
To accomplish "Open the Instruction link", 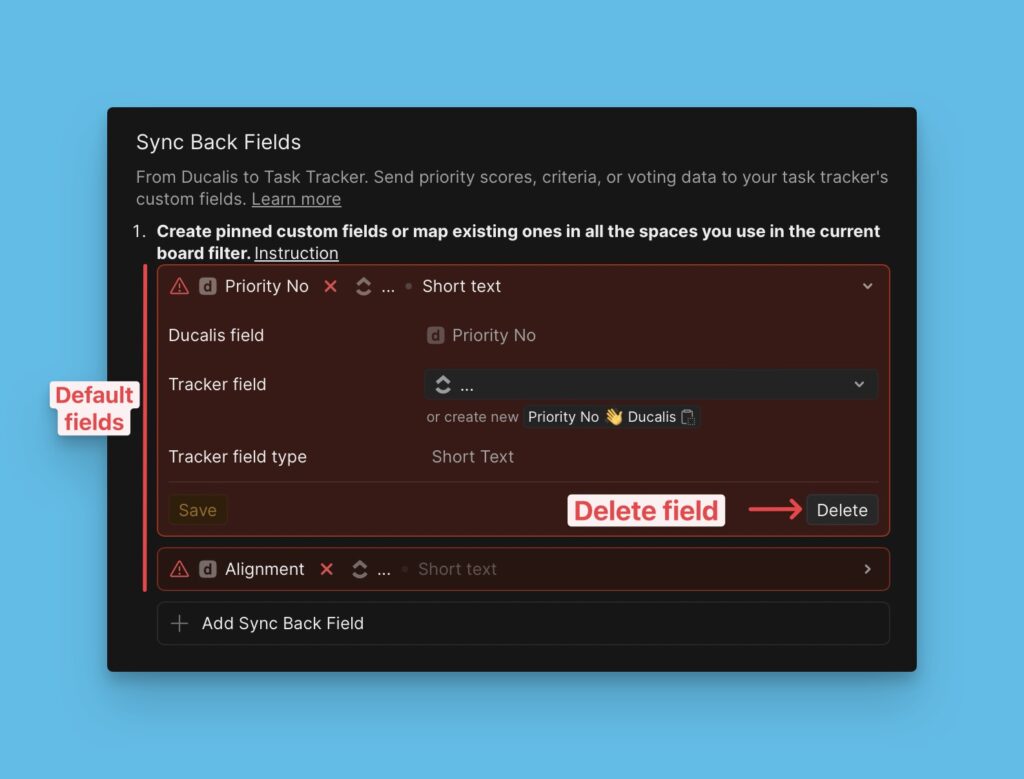I will tap(296, 253).
